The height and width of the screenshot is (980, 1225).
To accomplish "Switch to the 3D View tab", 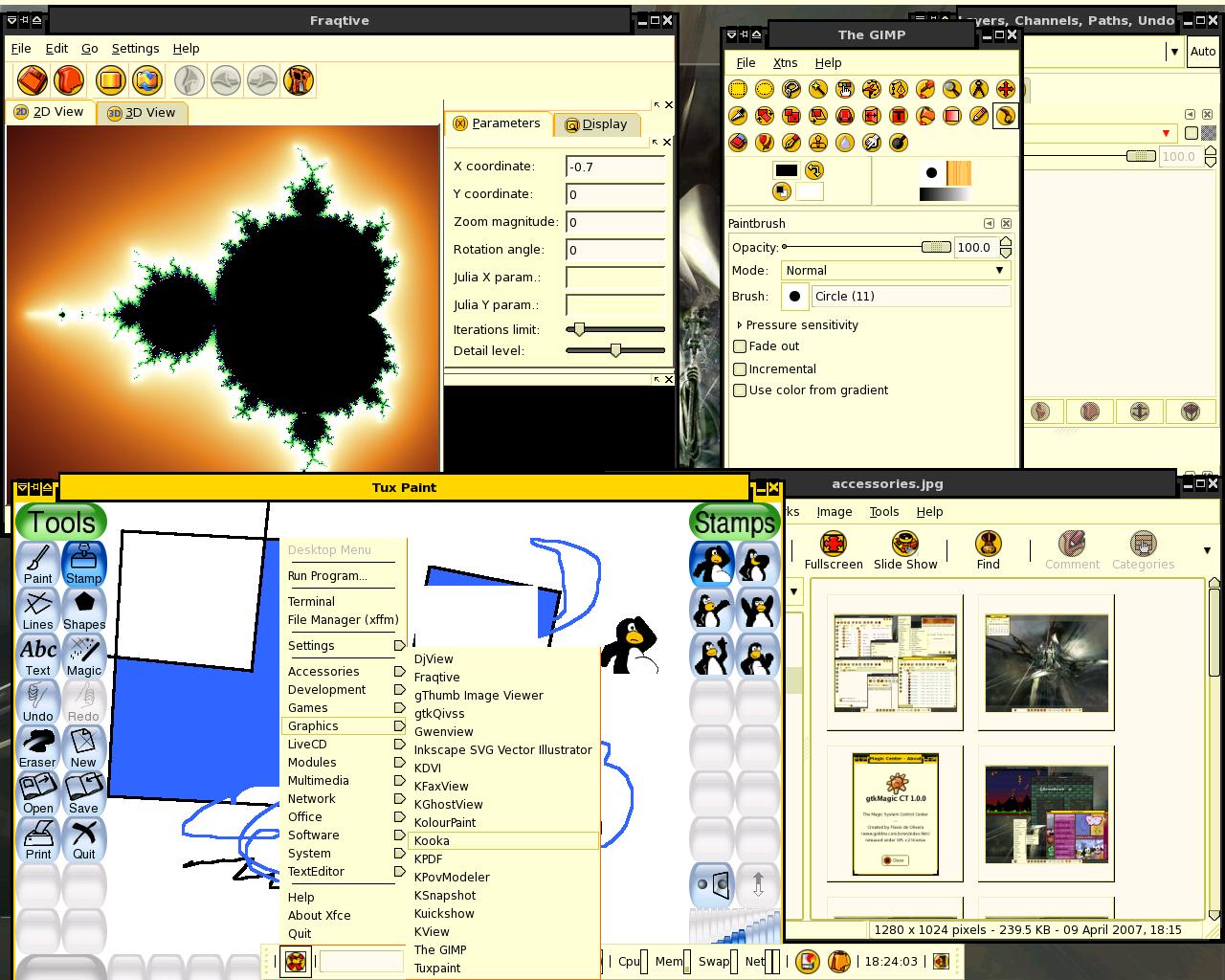I will (143, 112).
